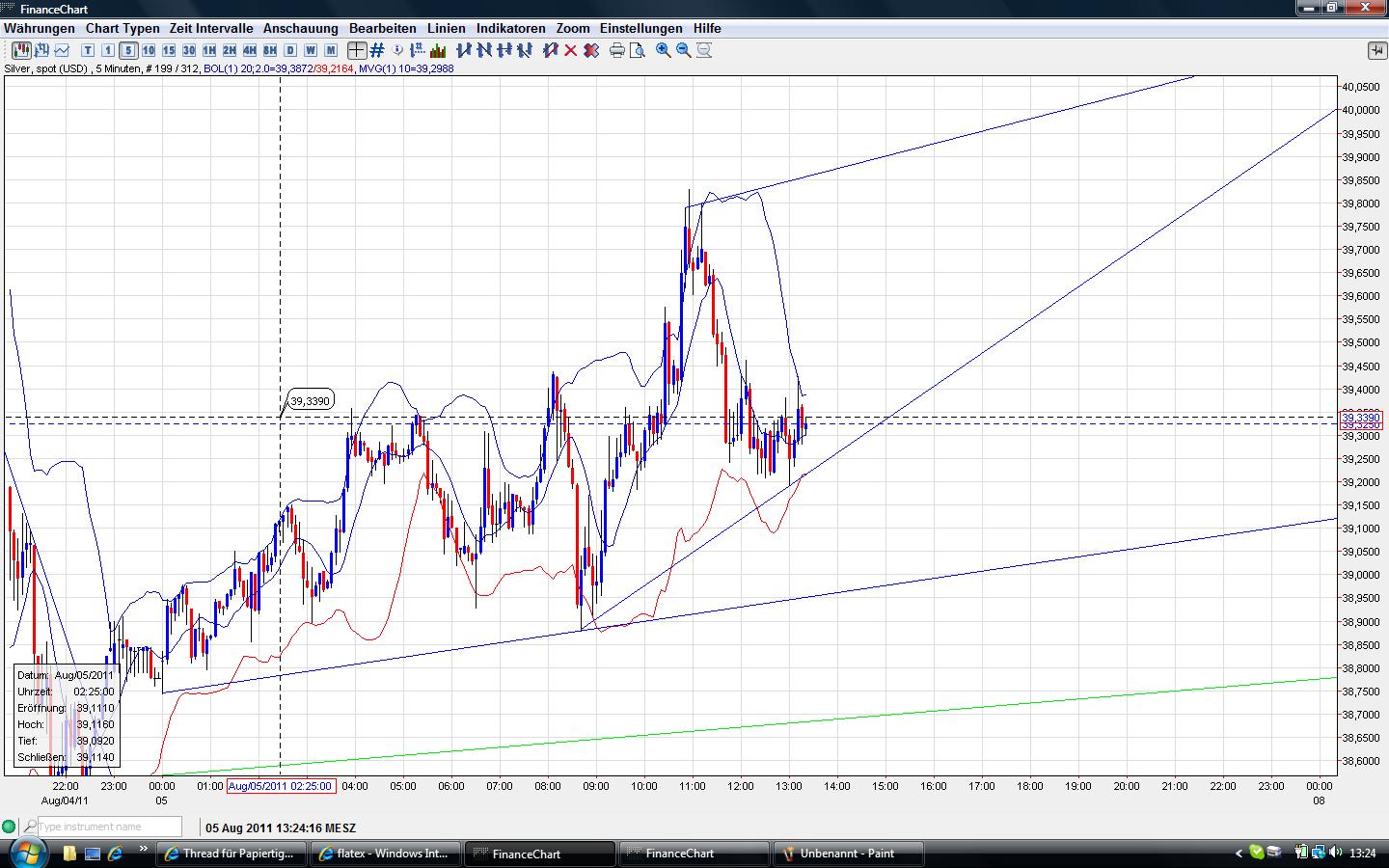Image resolution: width=1389 pixels, height=868 pixels.
Task: Open the Bearbeiten menu
Action: tap(383, 28)
